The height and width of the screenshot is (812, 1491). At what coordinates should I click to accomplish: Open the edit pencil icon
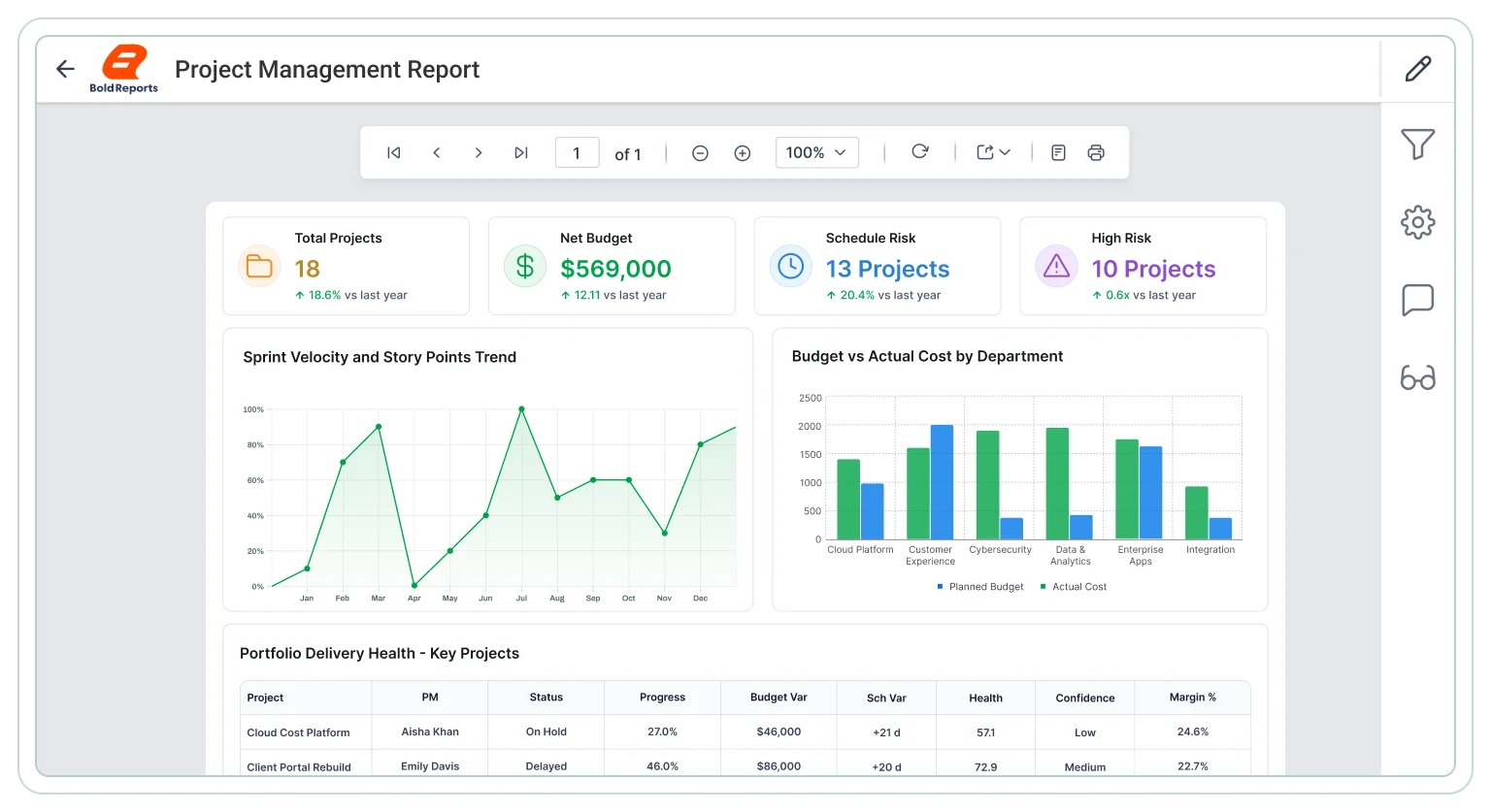1418,69
